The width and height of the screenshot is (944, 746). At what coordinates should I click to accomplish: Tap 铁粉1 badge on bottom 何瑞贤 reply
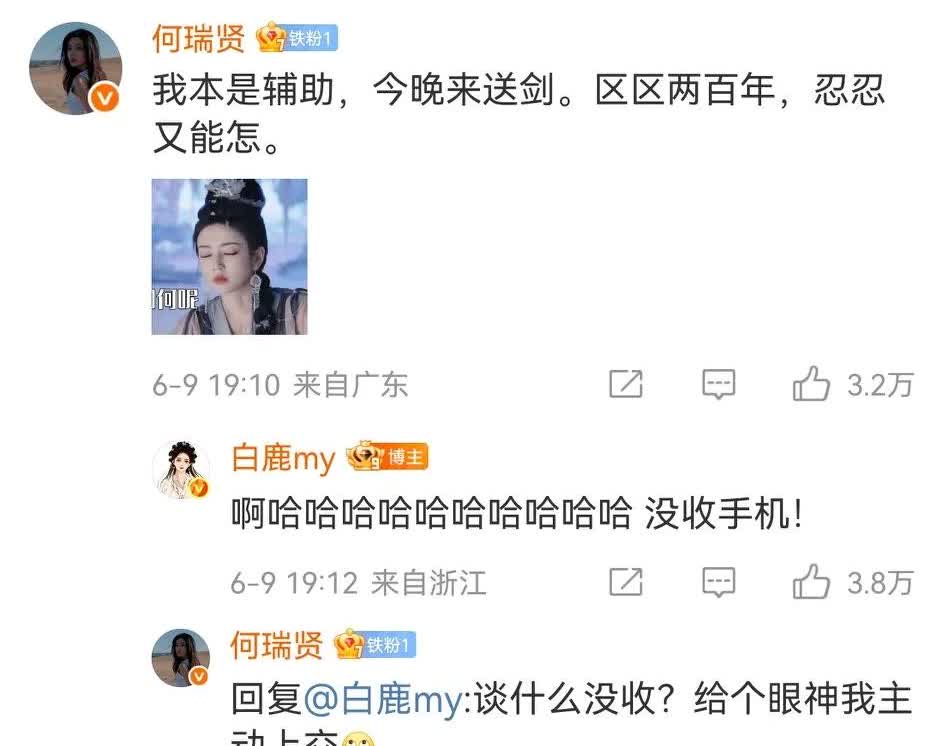(x=375, y=645)
